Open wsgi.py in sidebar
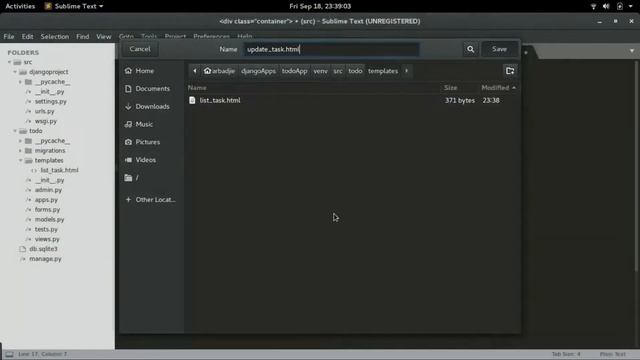Screen dimensions: 640x360 (46, 121)
